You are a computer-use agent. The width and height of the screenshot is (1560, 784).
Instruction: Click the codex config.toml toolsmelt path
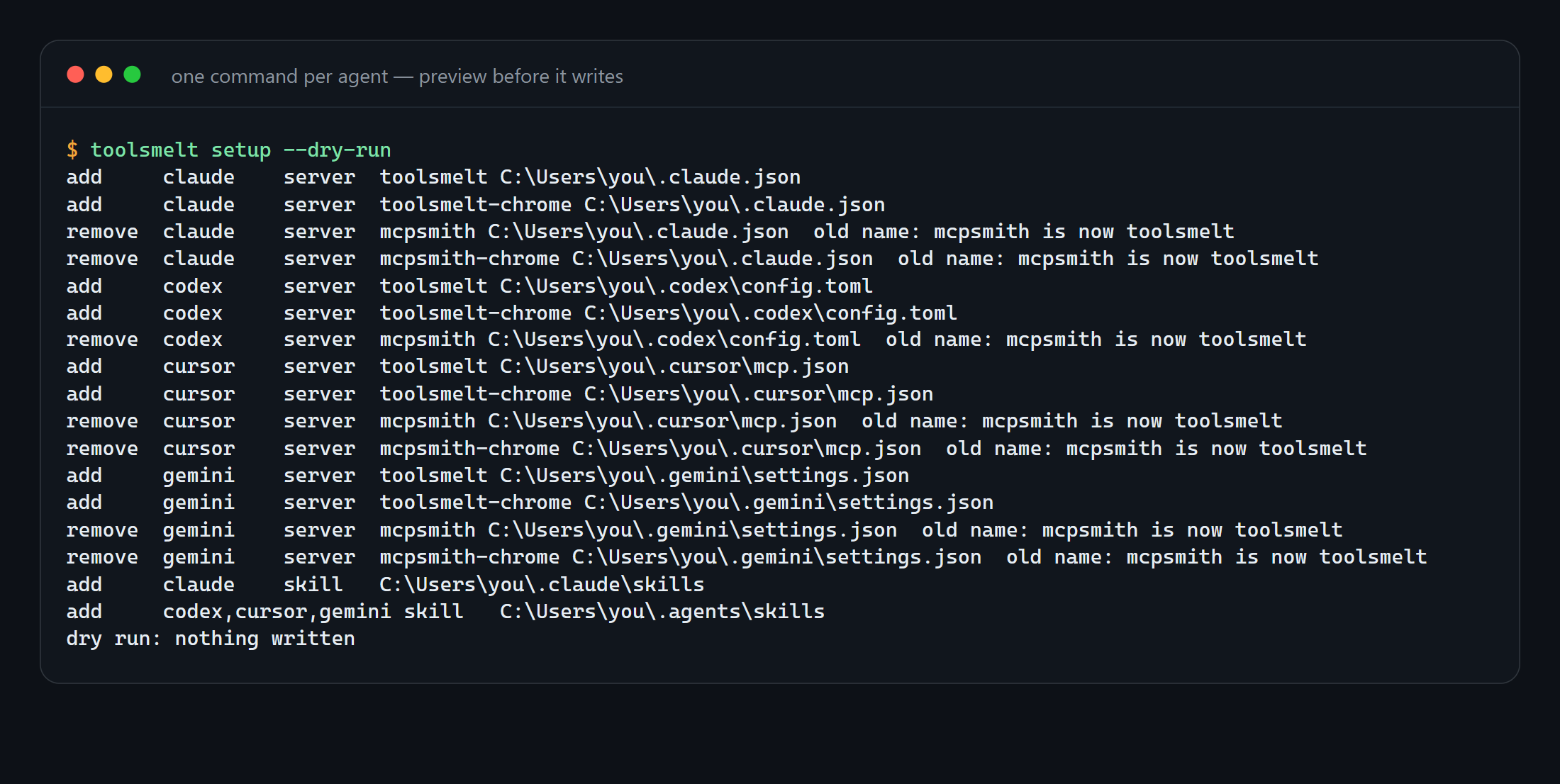tap(686, 286)
